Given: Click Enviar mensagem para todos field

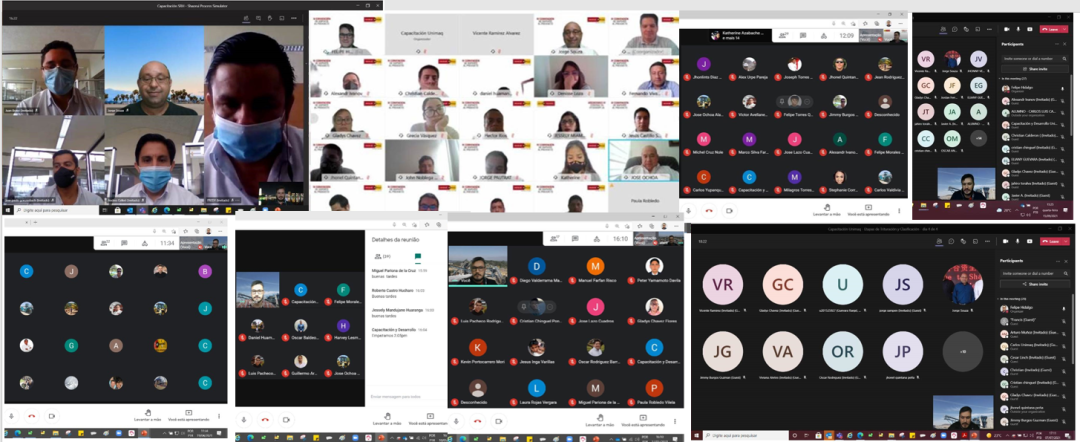Looking at the screenshot, I should click(x=405, y=397).
